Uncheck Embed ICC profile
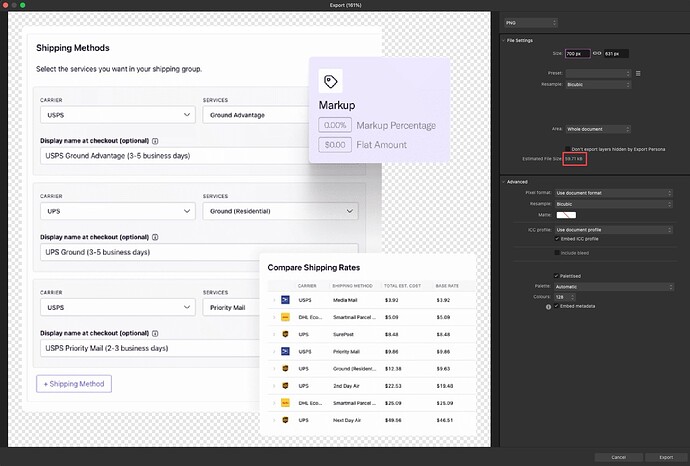Image resolution: width=690 pixels, height=466 pixels. pyautogui.click(x=557, y=239)
